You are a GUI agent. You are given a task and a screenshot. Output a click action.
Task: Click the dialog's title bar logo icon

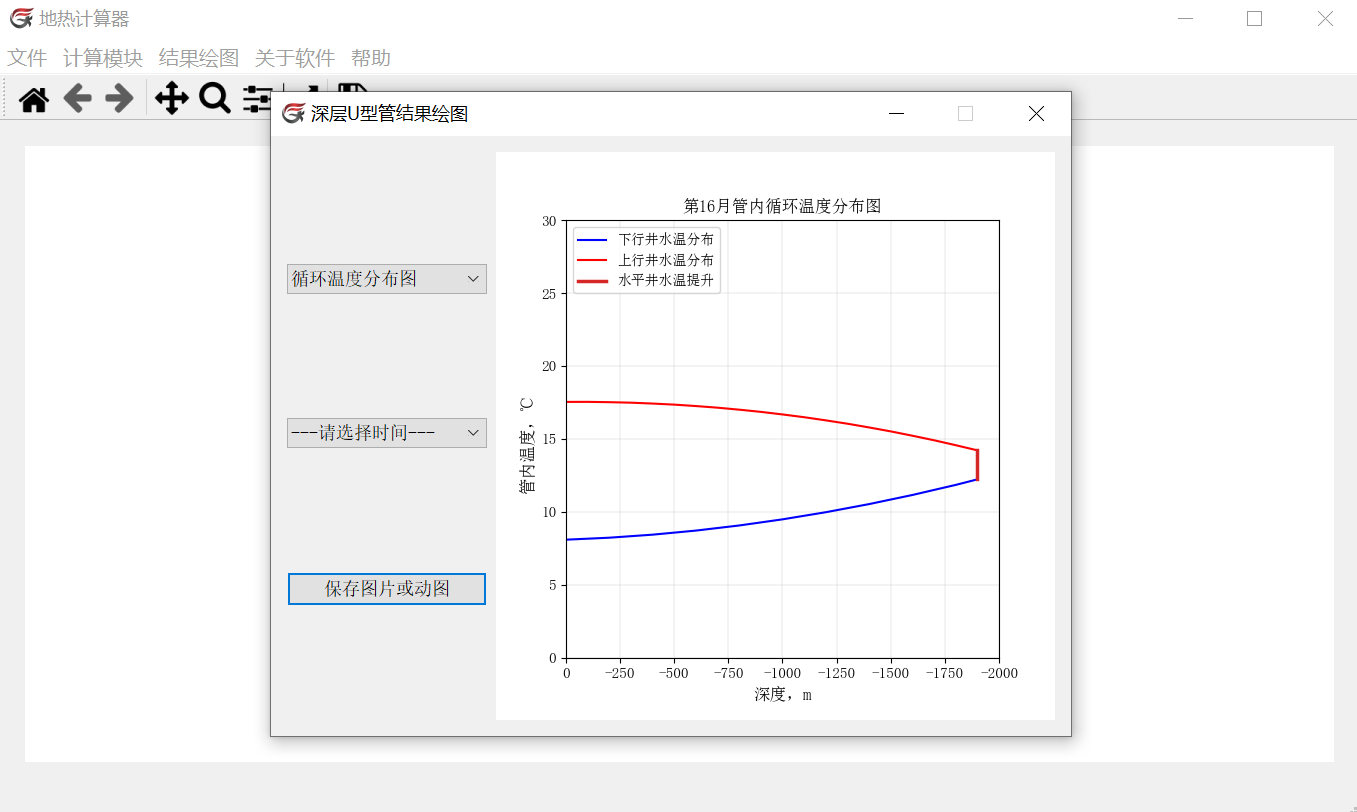click(x=293, y=114)
